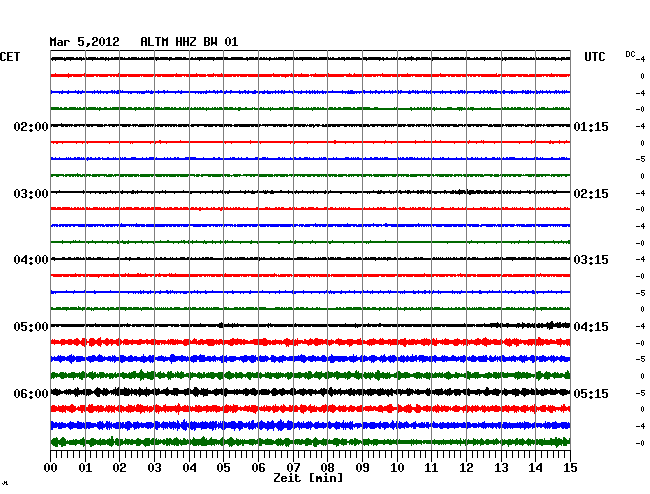Click the 05:15 UTC time label
Screen dimensions: 650x494
(591, 393)
